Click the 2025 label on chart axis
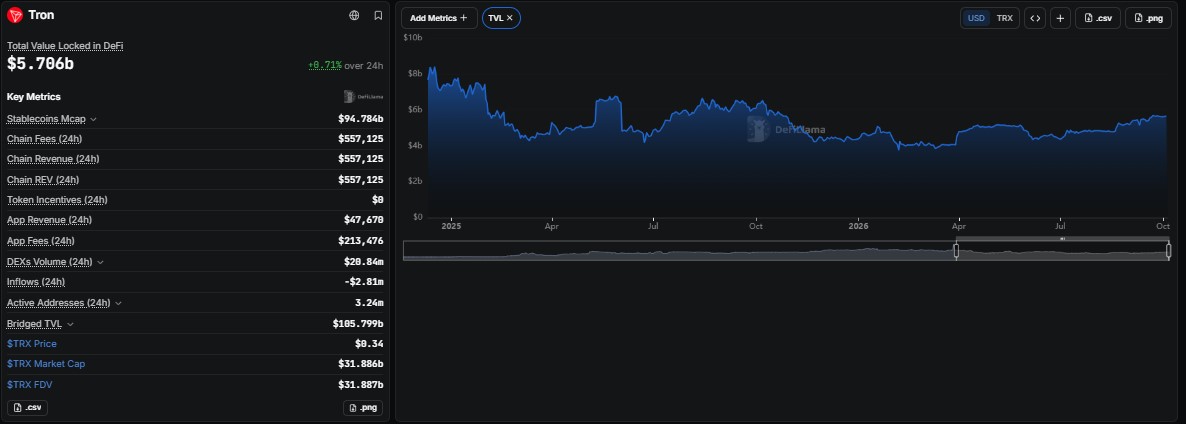 pyautogui.click(x=451, y=226)
